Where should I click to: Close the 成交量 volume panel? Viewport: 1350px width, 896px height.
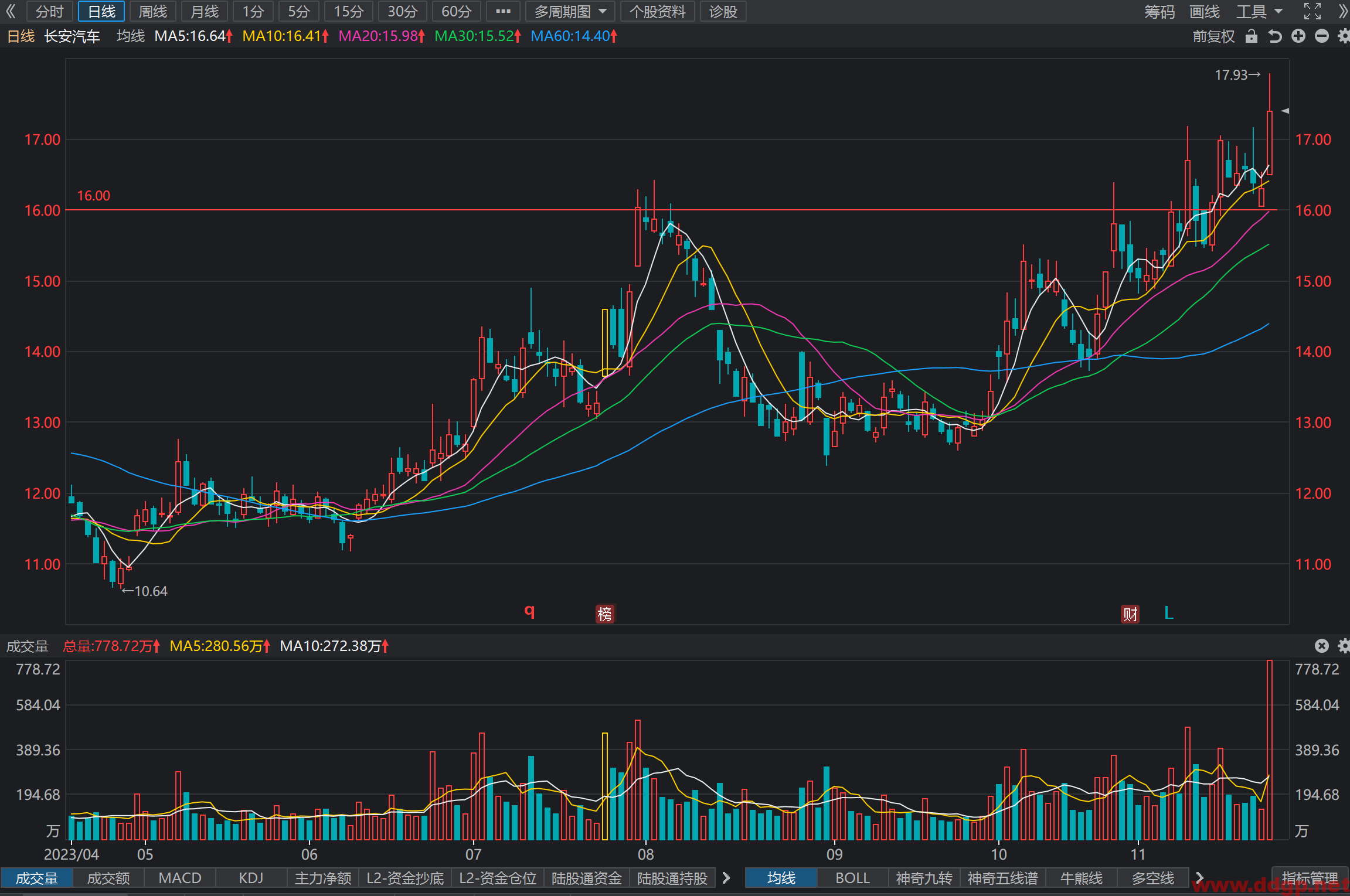coord(1322,646)
